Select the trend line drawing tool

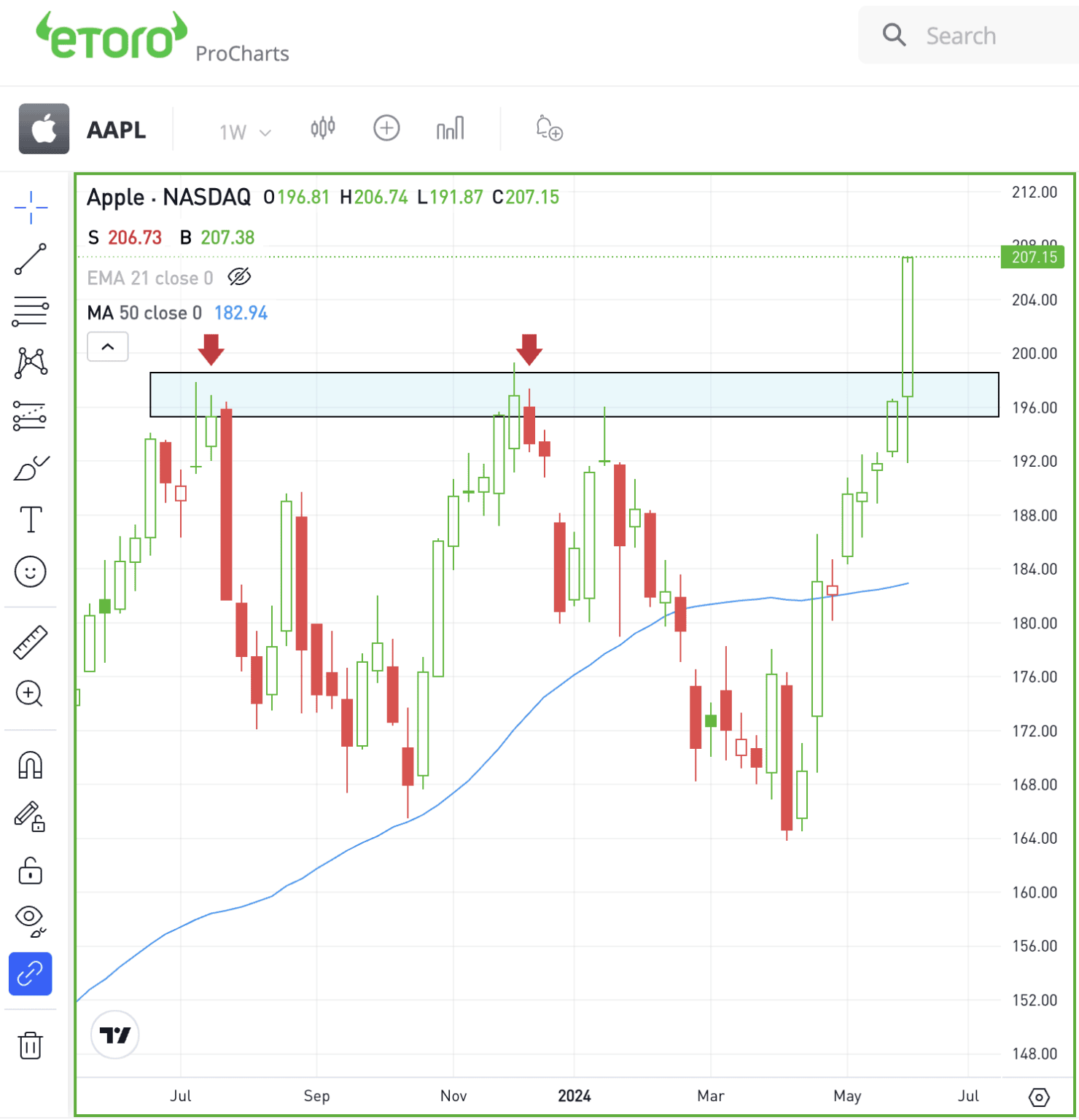(31, 260)
